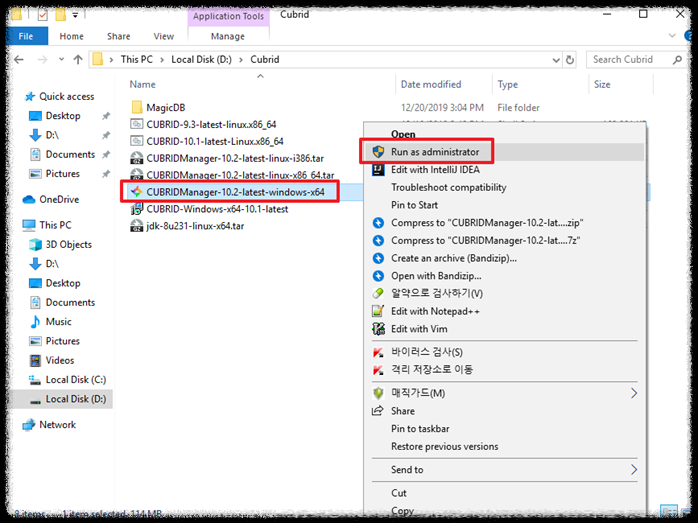This screenshot has height=523, width=698.
Task: Click the Notepad++ icon in context menu
Action: tap(378, 311)
